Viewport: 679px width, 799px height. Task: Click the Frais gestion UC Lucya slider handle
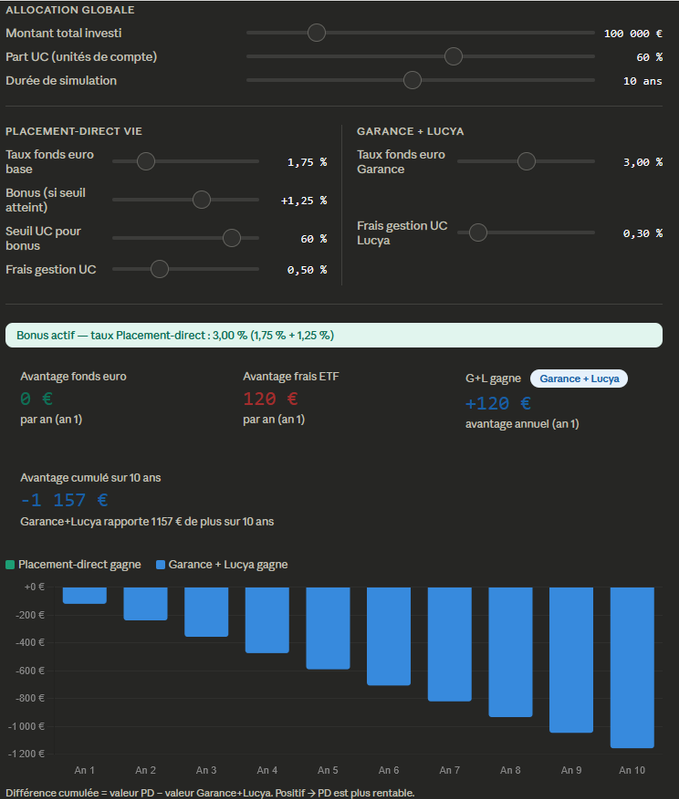478,233
